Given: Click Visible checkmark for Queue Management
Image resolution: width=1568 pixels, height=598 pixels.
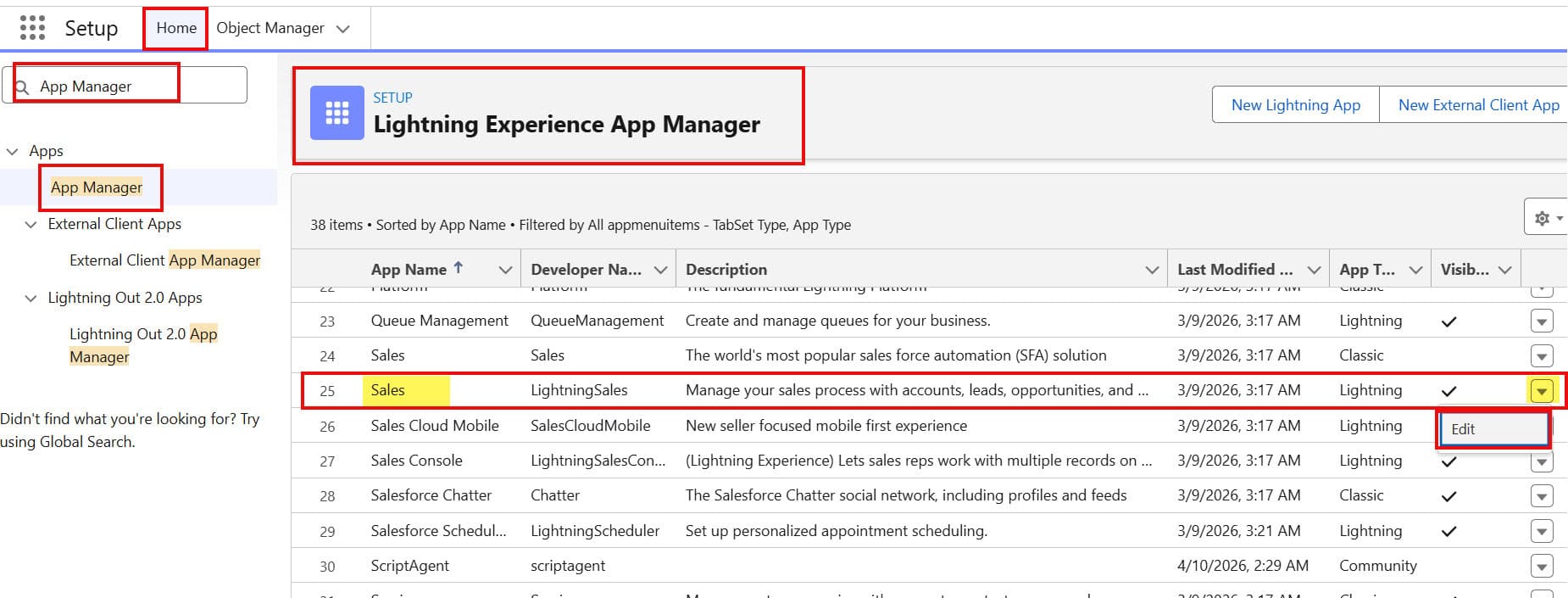Looking at the screenshot, I should coord(1449,321).
